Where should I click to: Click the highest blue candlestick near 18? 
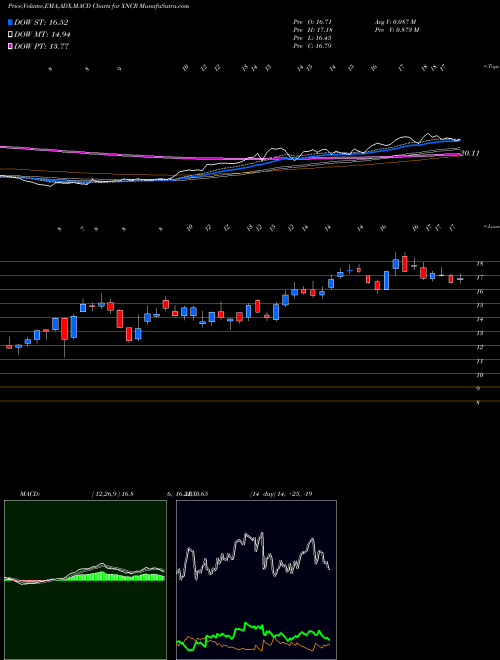tap(396, 264)
